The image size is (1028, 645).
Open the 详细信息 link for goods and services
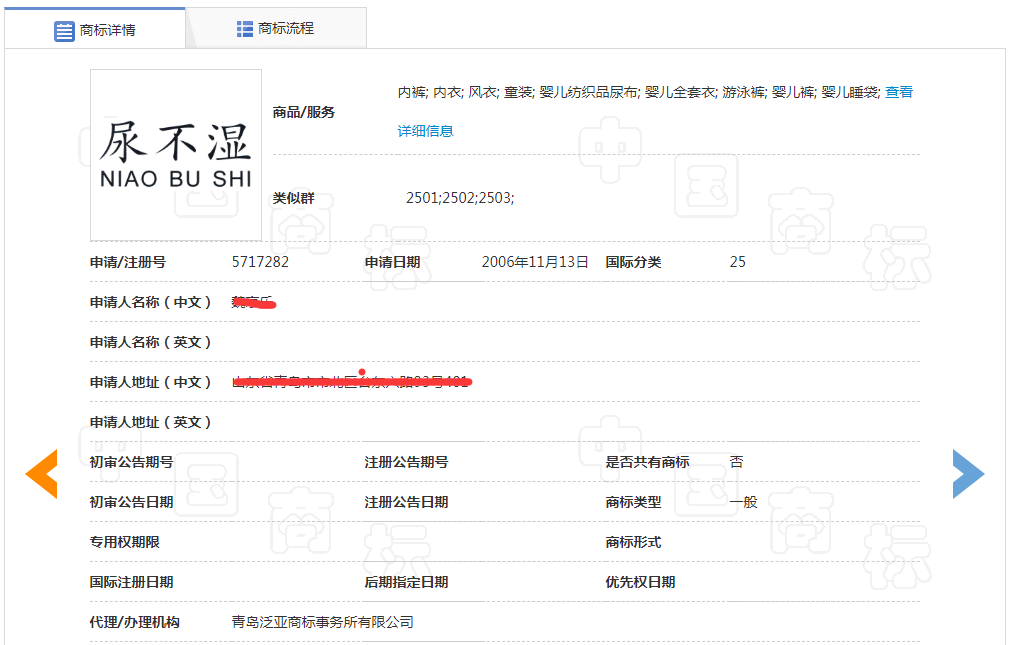pyautogui.click(x=425, y=131)
